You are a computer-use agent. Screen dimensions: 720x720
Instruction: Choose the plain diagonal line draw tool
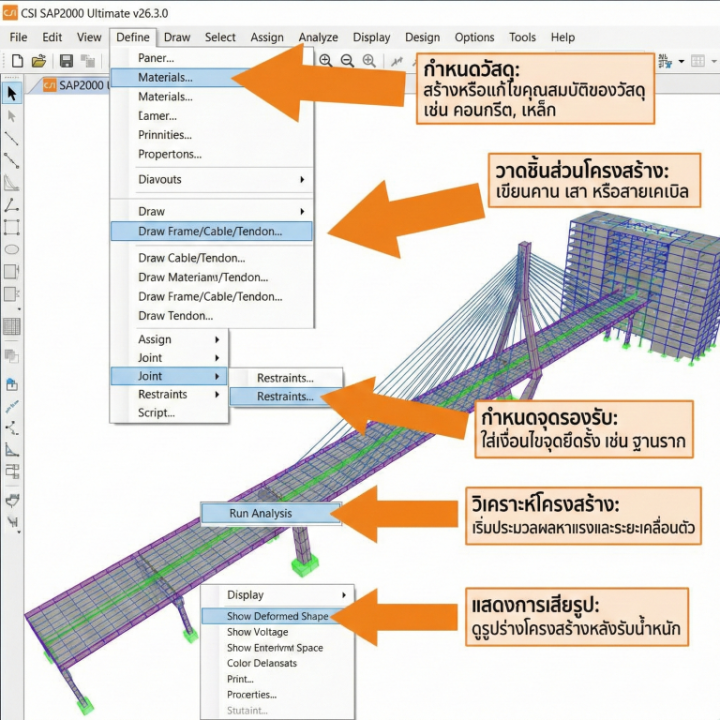[11, 138]
